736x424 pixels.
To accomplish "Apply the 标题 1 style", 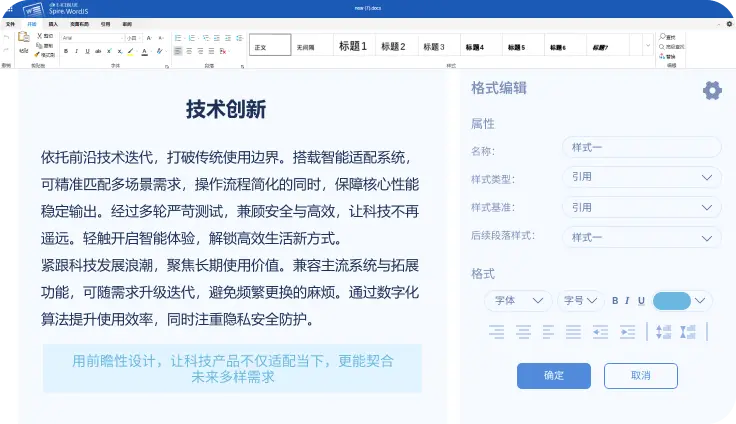I will pos(353,46).
